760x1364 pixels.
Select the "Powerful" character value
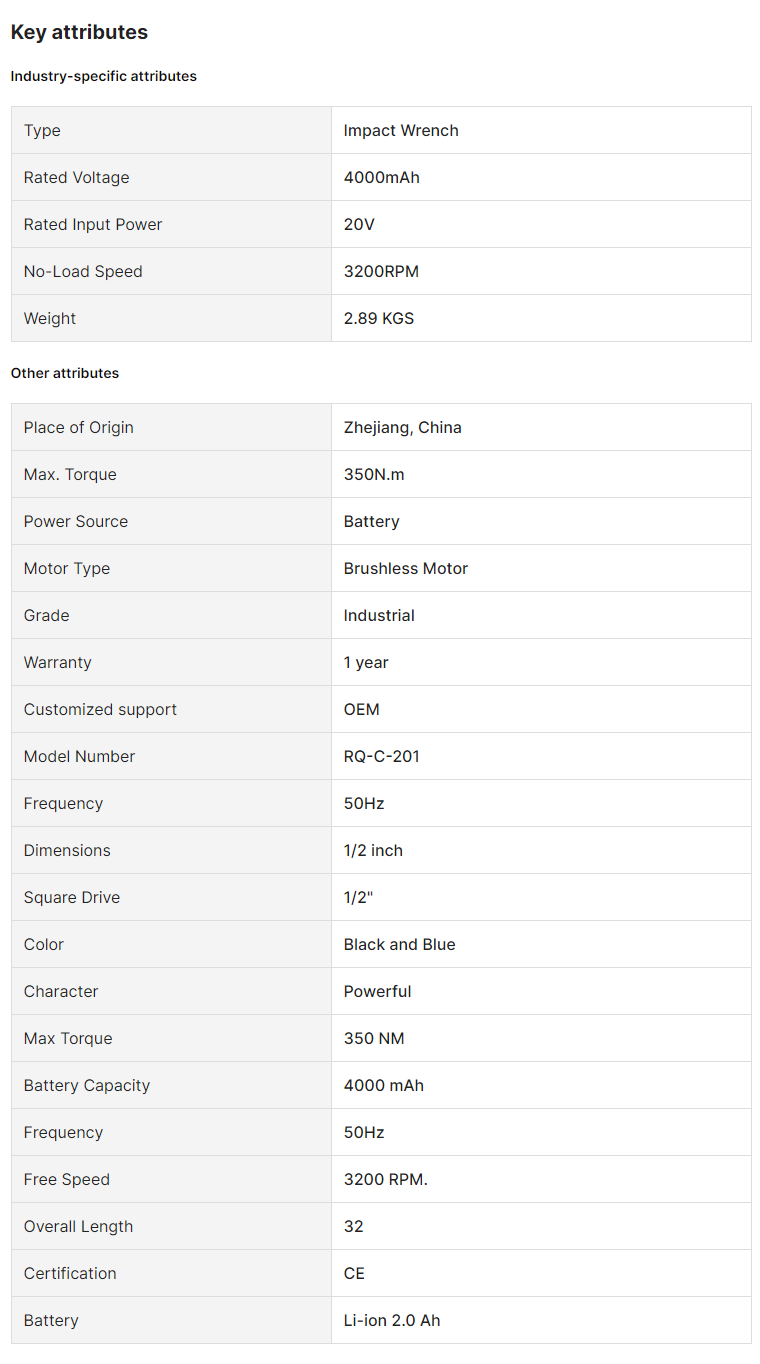[378, 992]
